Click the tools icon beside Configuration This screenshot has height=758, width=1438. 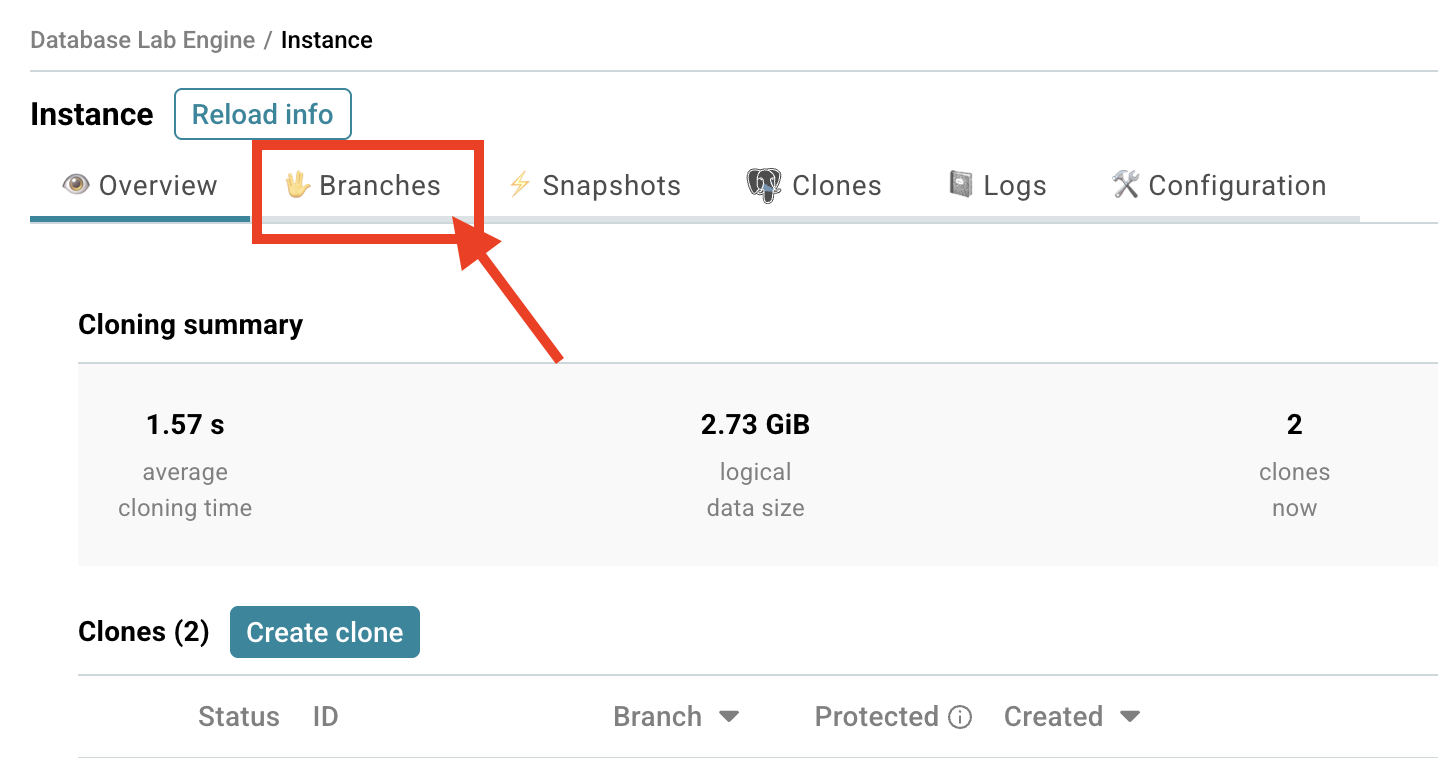click(1126, 186)
